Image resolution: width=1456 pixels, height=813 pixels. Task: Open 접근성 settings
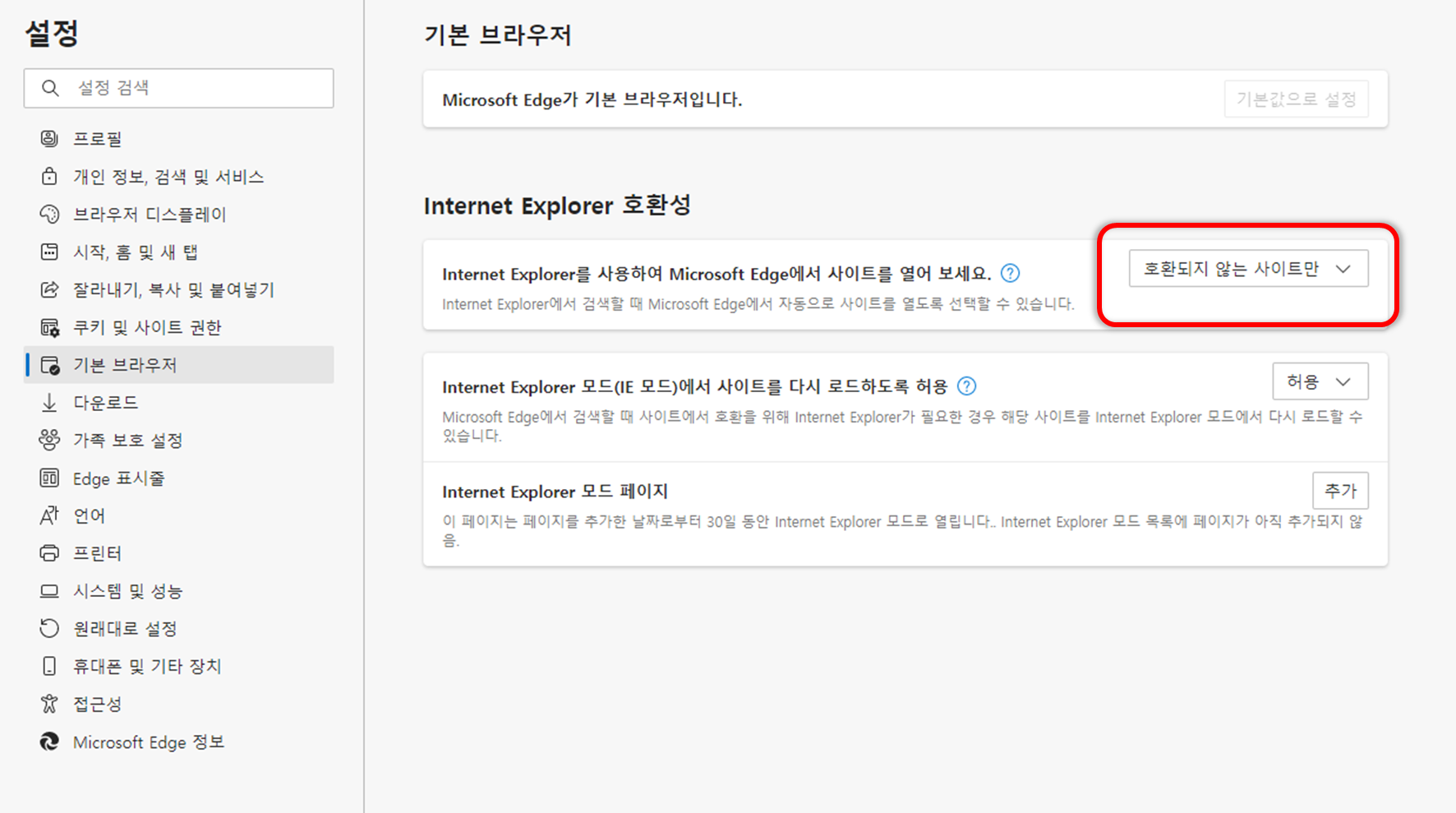tap(179, 704)
